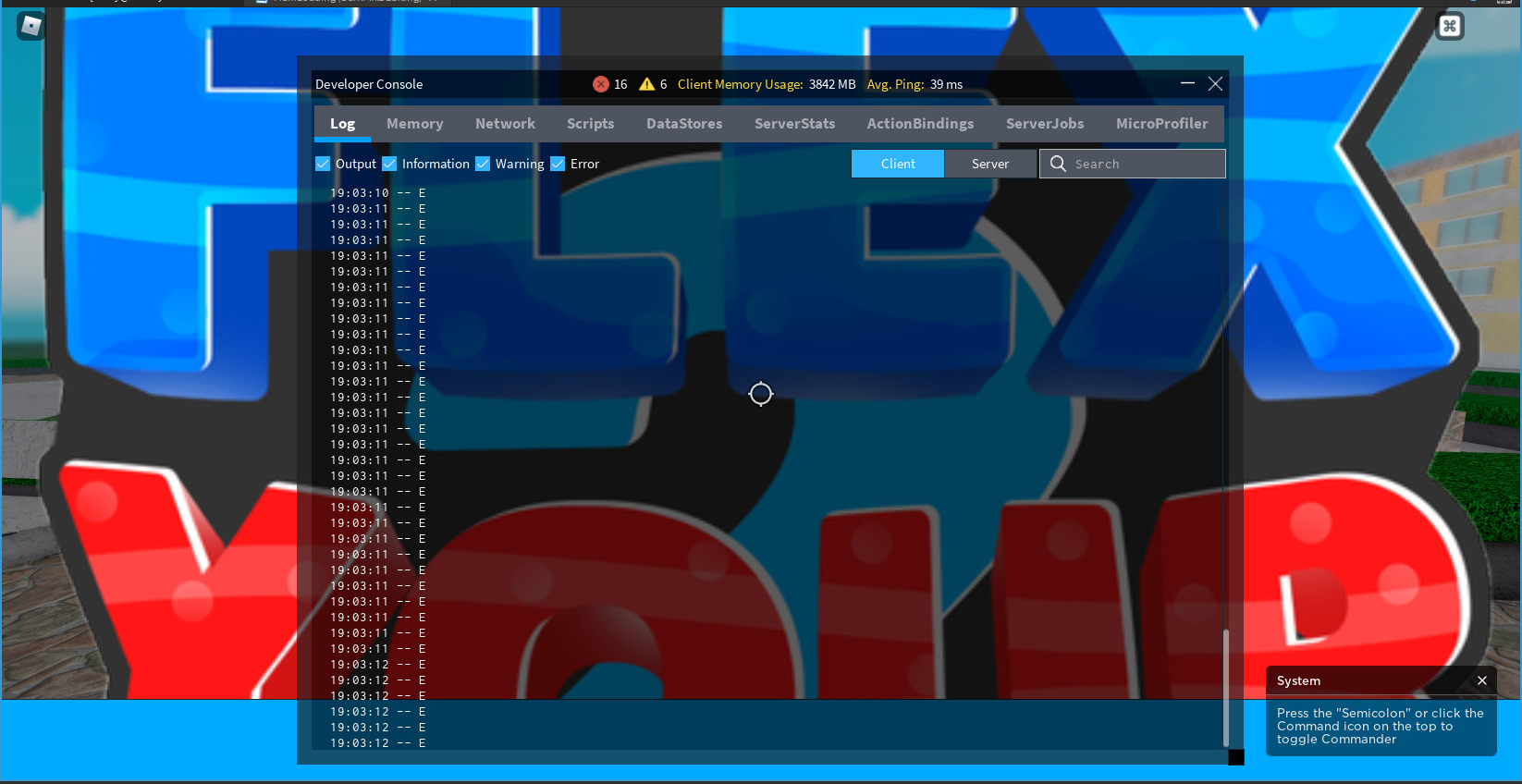Toggle the Error filter checkbox

[x=558, y=164]
